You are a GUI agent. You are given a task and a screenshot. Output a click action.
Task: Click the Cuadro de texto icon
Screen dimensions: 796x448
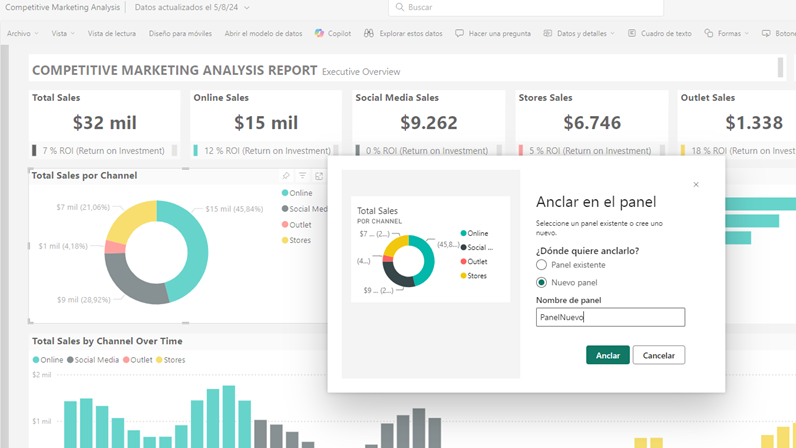pos(632,33)
